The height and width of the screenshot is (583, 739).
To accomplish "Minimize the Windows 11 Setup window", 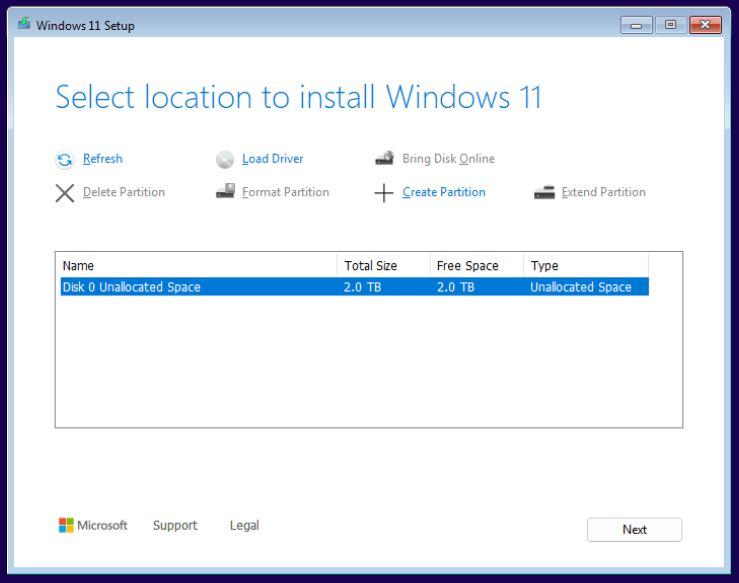I will click(636, 25).
